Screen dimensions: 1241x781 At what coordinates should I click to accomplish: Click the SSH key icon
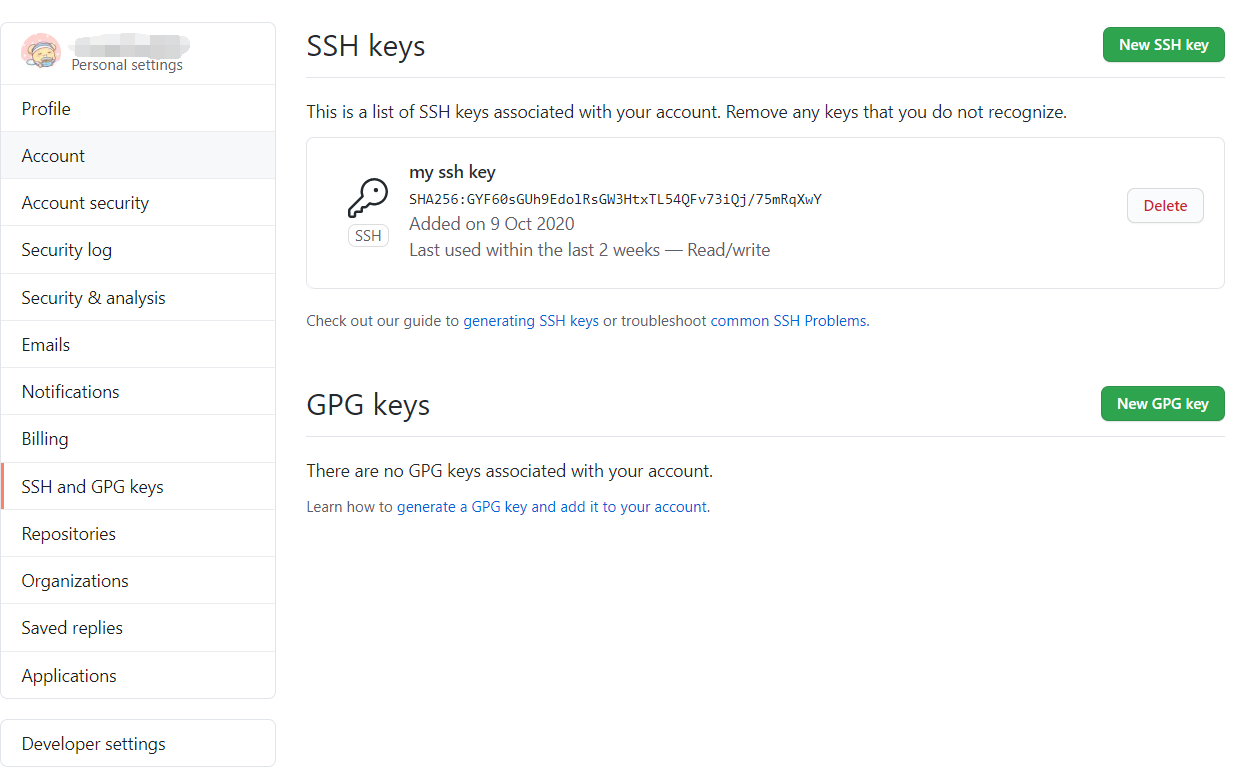[x=367, y=198]
